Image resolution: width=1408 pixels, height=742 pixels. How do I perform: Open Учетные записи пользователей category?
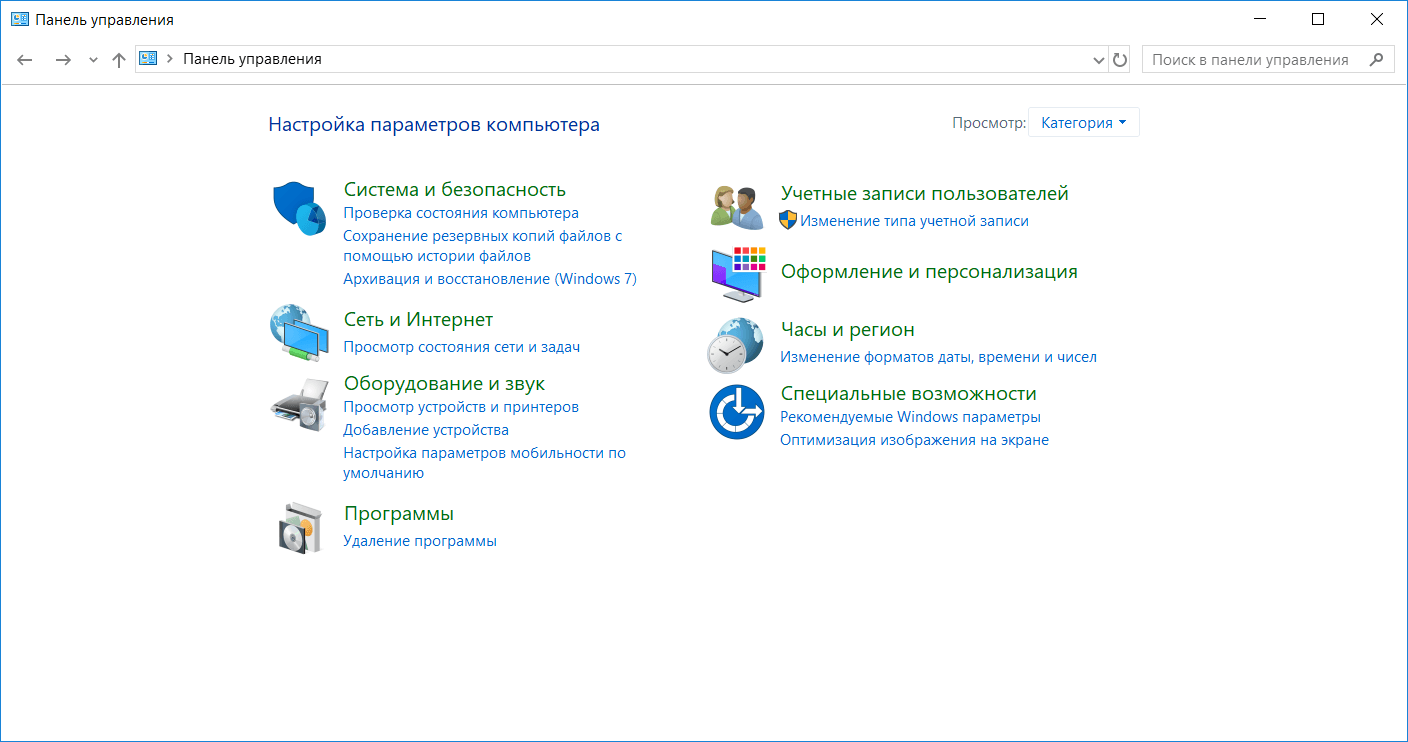[925, 193]
